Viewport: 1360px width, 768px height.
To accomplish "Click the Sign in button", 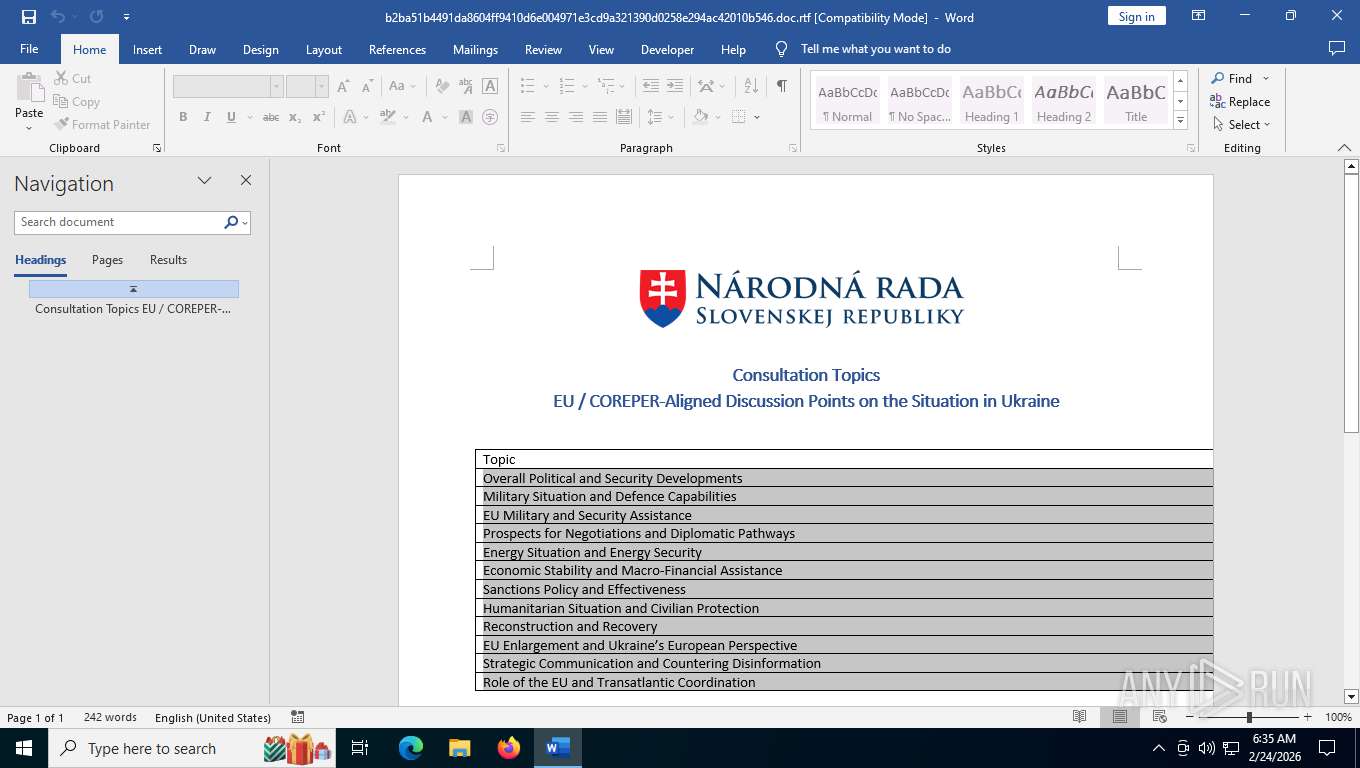I will tap(1136, 16).
